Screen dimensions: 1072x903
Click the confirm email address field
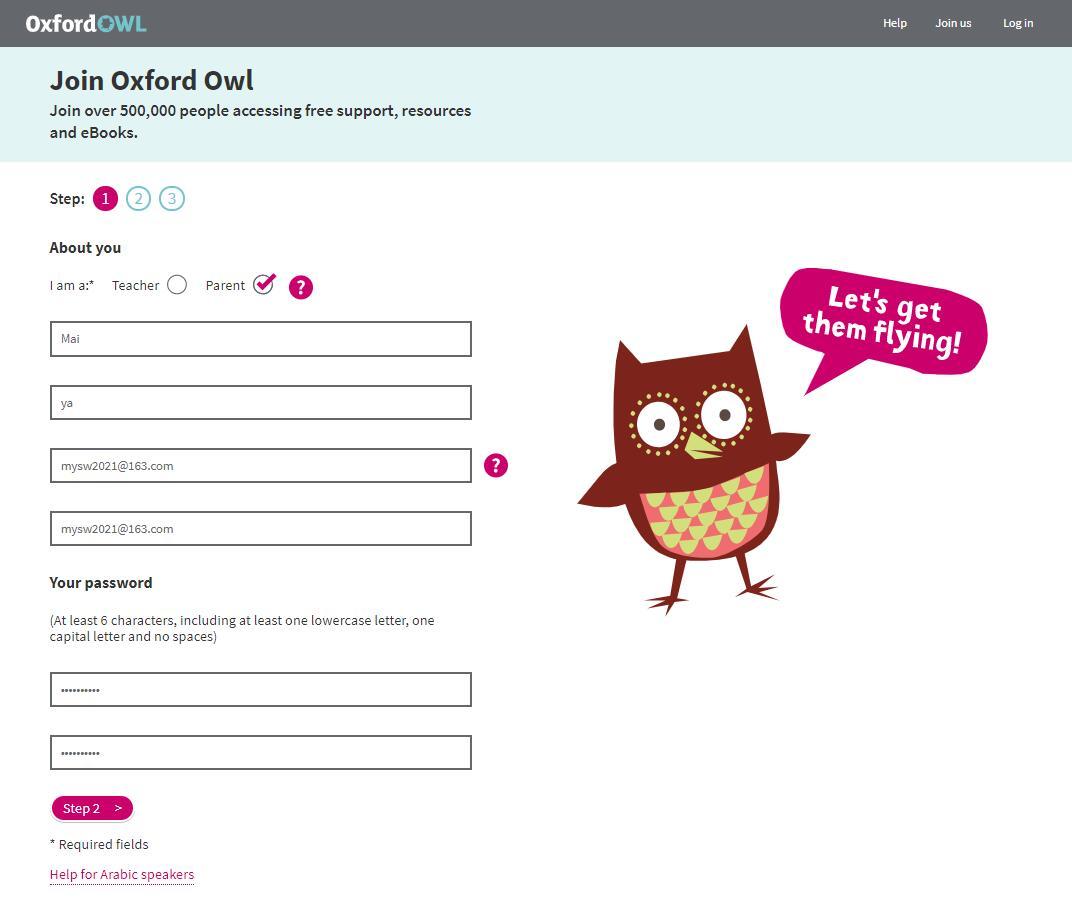click(x=260, y=528)
